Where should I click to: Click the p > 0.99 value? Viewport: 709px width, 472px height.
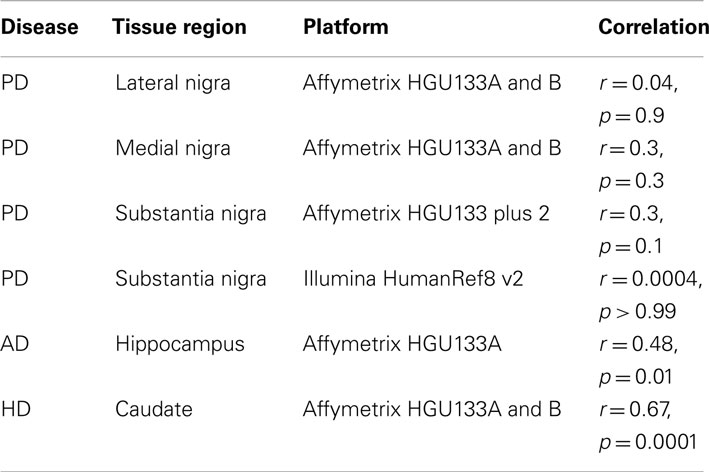pyautogui.click(x=638, y=312)
